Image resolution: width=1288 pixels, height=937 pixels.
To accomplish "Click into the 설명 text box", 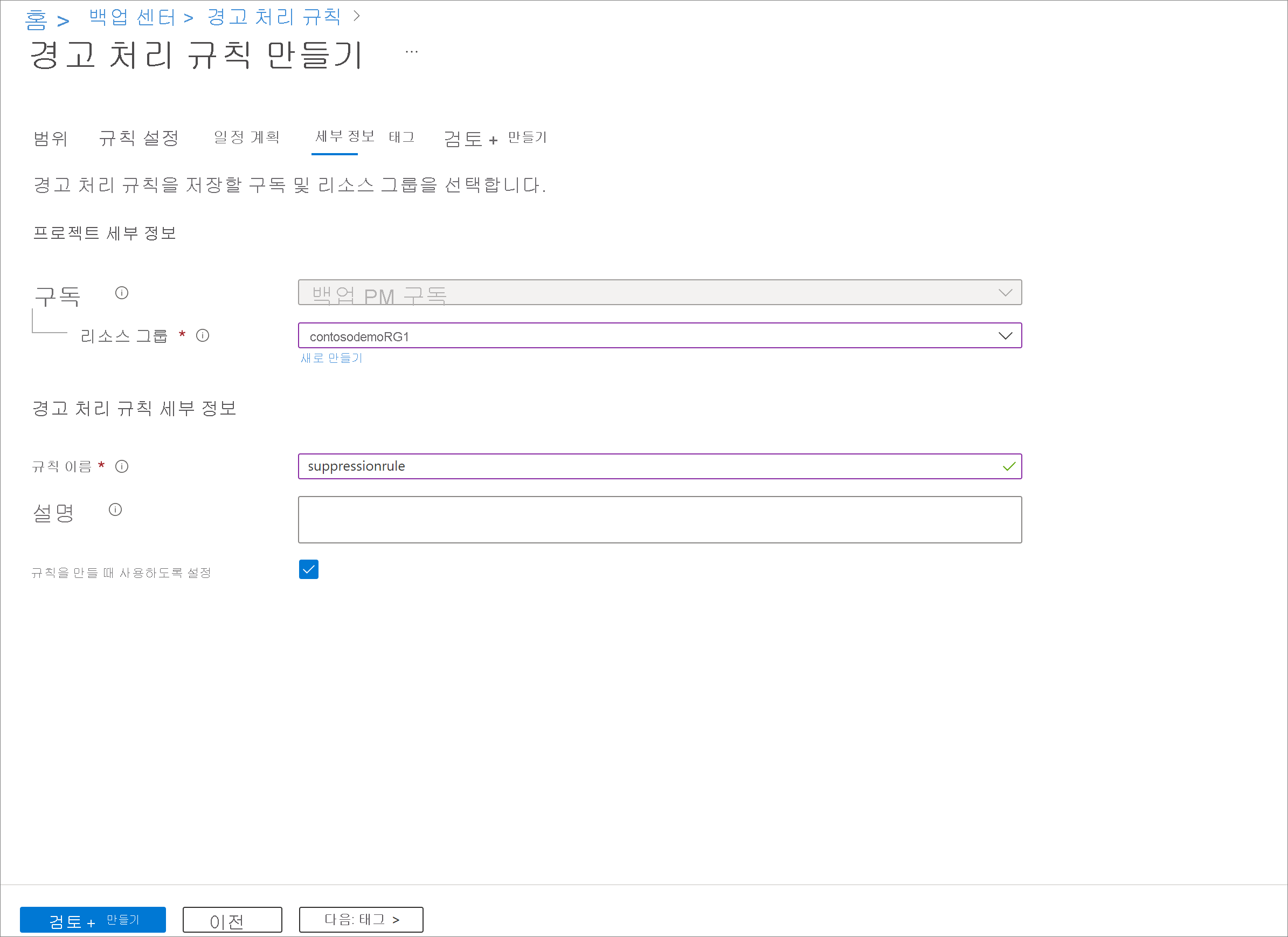I will coord(660,519).
